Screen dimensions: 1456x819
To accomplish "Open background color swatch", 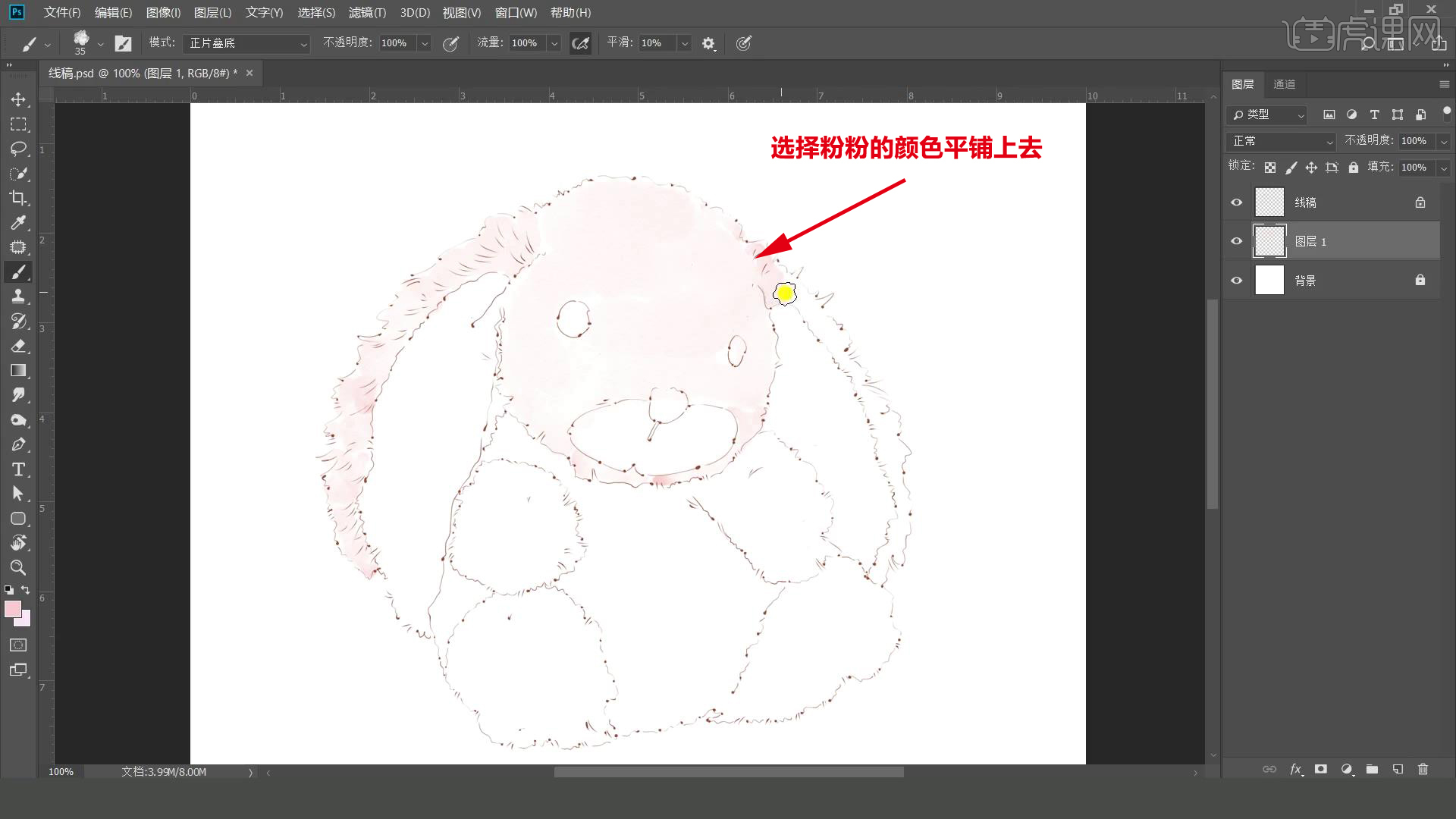I will click(x=26, y=621).
